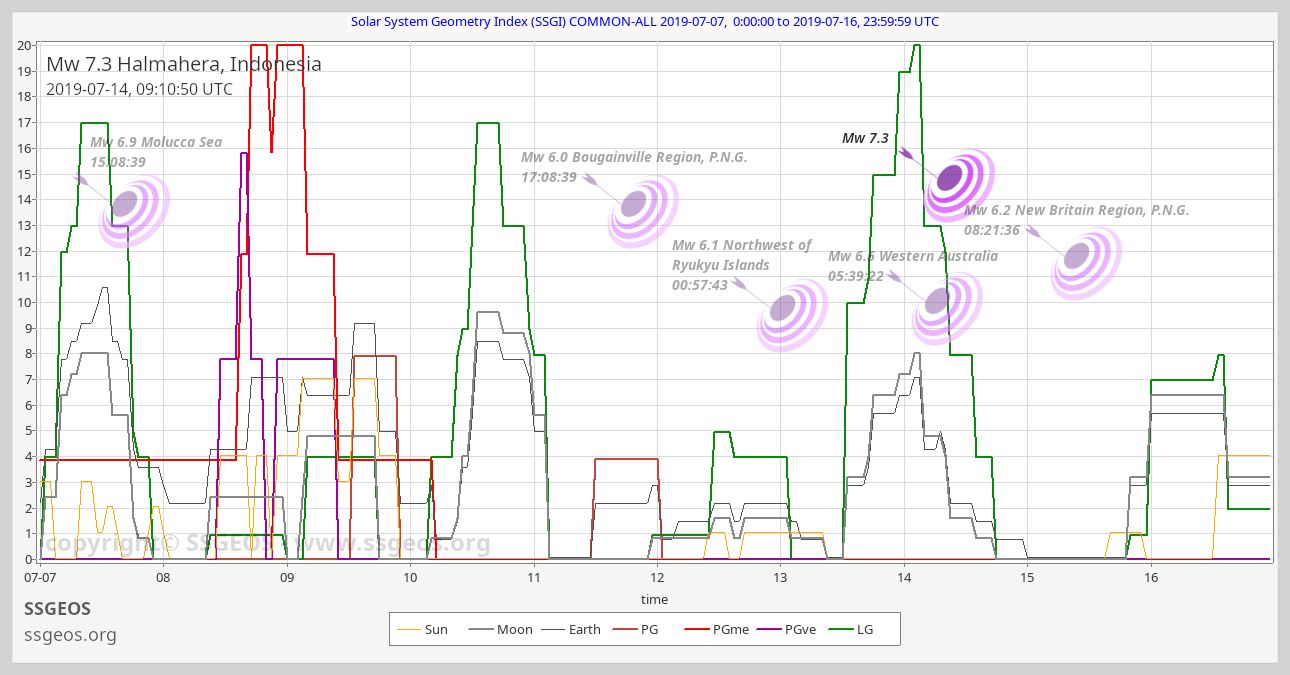Click the 'Mw 7.3 Halmahera, Indonesia' heading
Image resolution: width=1290 pixels, height=675 pixels.
coord(184,64)
